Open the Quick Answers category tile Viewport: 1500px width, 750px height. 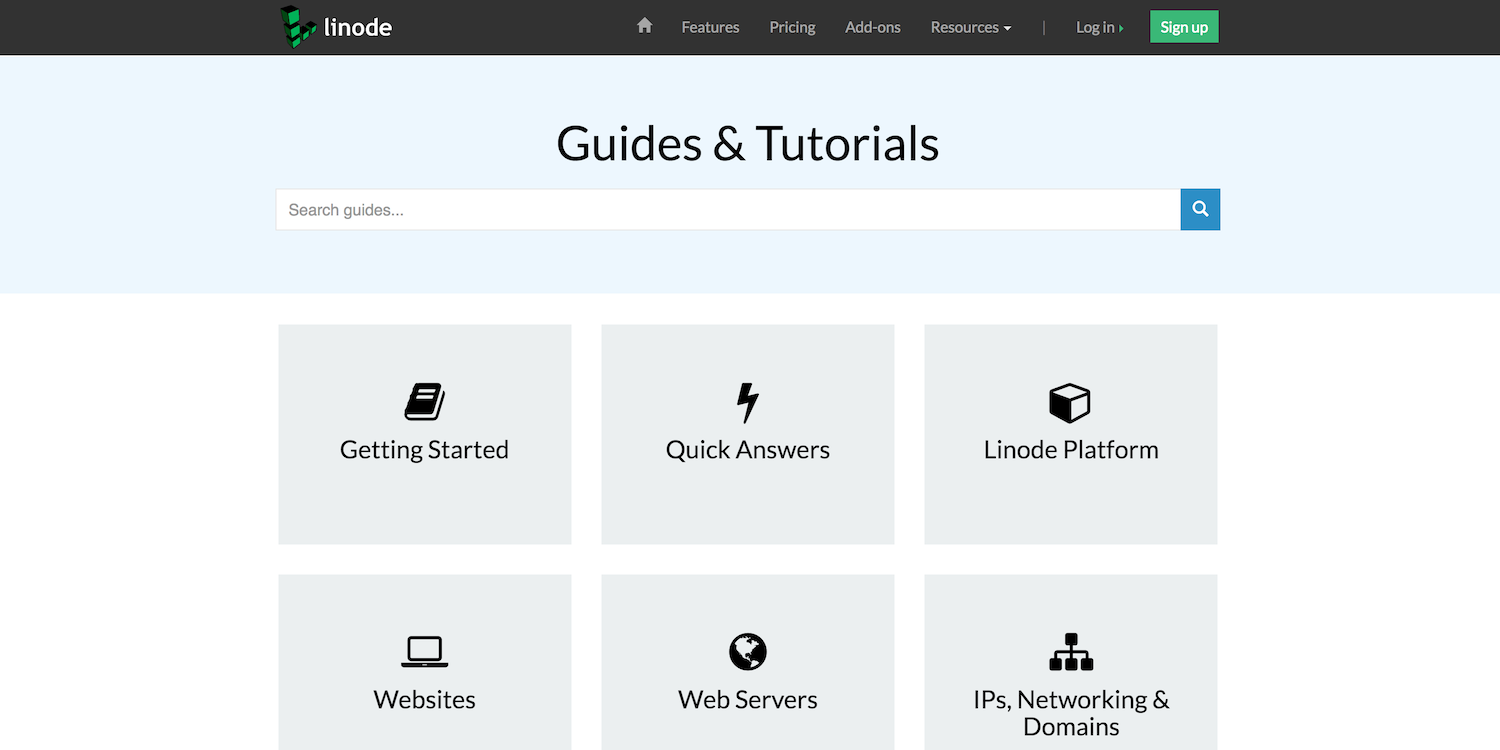point(747,434)
